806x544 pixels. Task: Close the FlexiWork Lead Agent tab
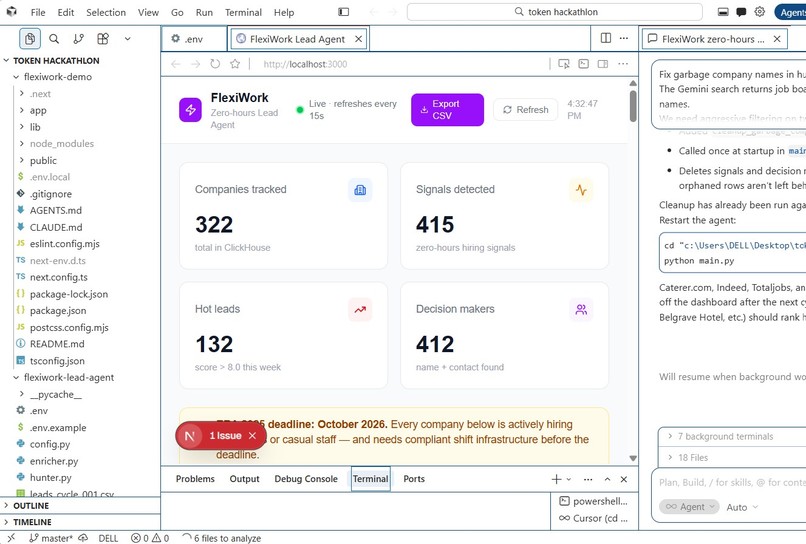coord(358,39)
